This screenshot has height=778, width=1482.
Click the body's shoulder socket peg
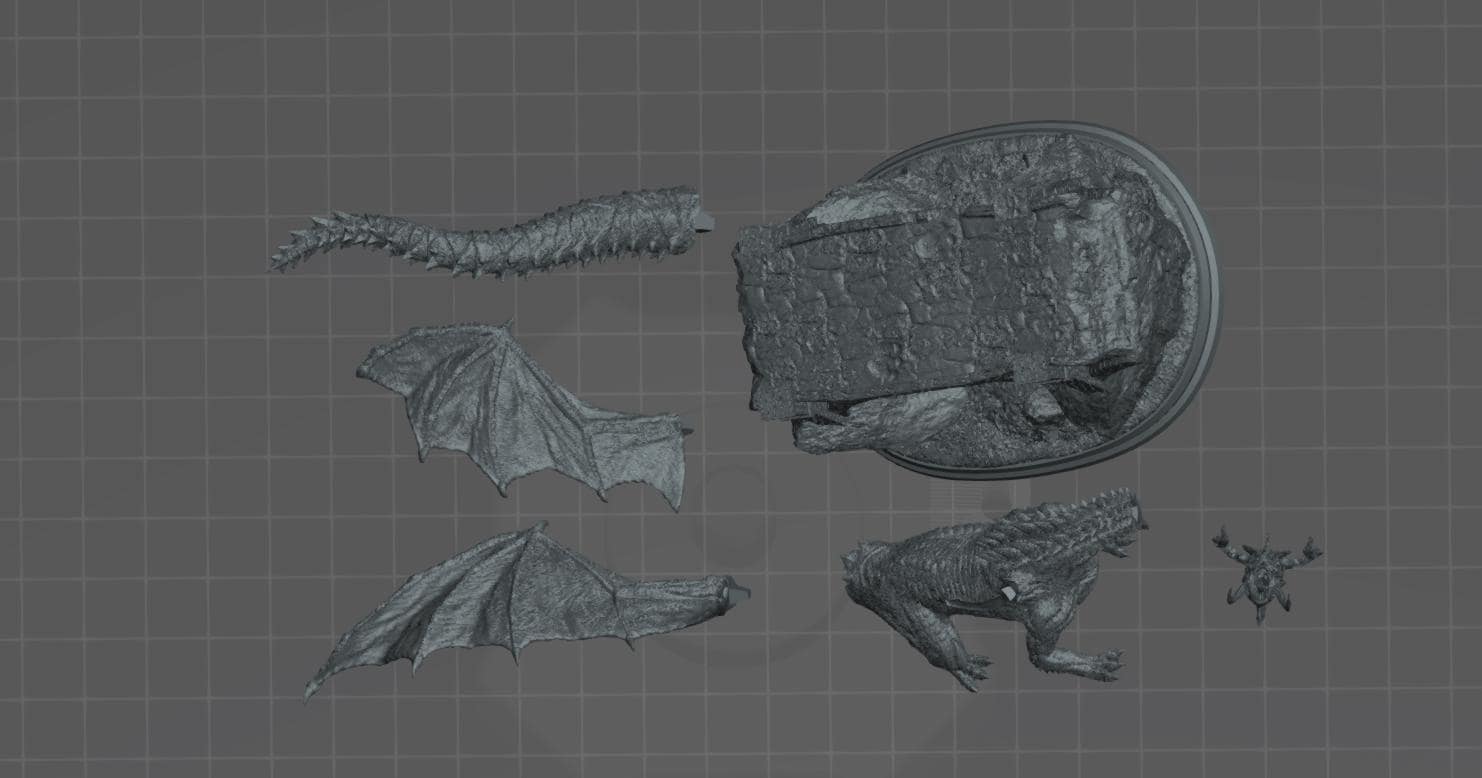point(1008,594)
